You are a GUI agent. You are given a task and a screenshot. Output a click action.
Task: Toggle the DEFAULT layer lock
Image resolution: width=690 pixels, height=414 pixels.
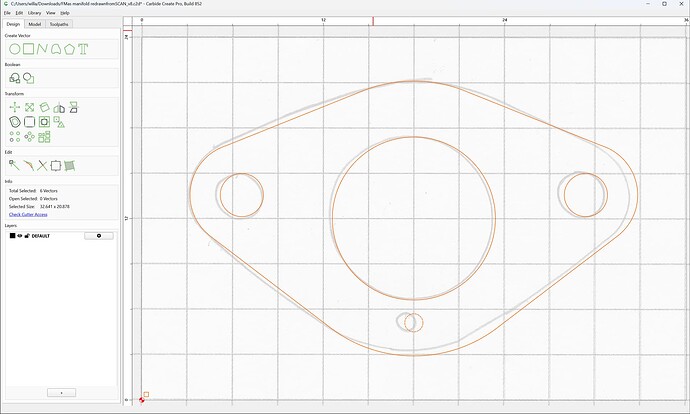(27, 236)
